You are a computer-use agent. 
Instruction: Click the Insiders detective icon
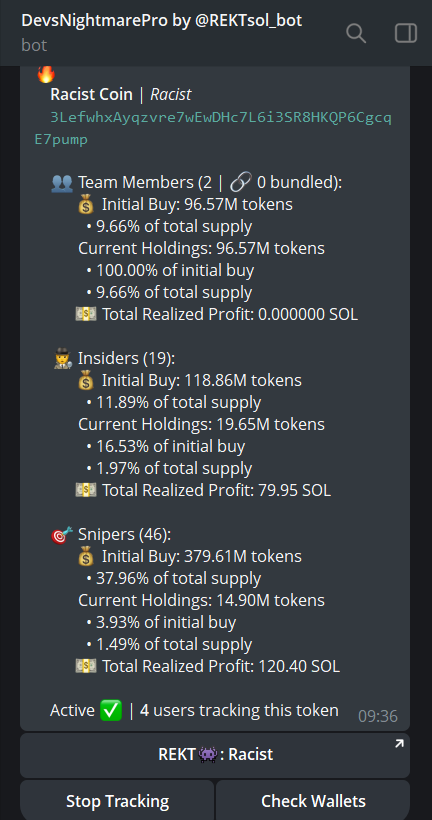pos(62,359)
